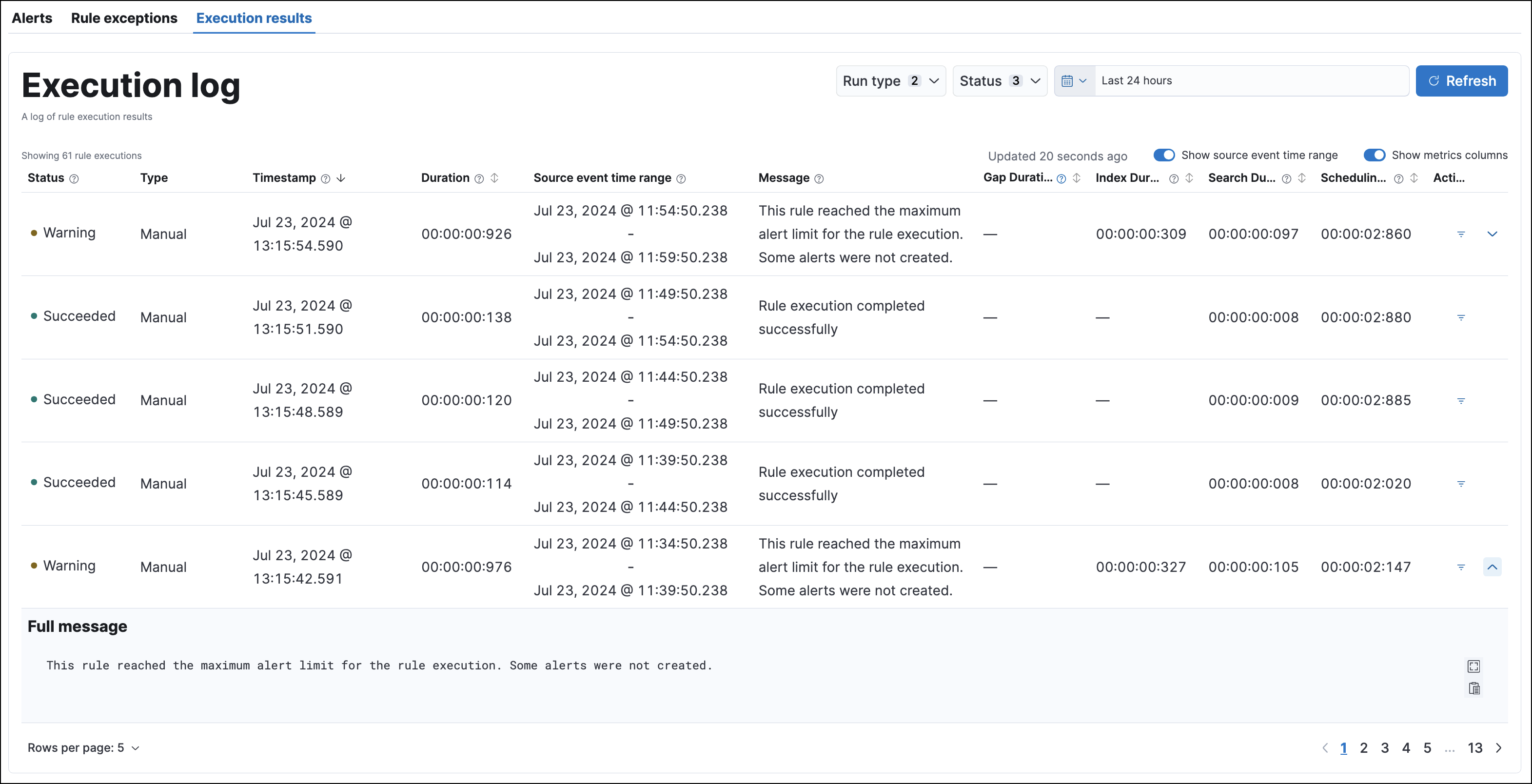Click the calendar date range icon

tap(1067, 80)
